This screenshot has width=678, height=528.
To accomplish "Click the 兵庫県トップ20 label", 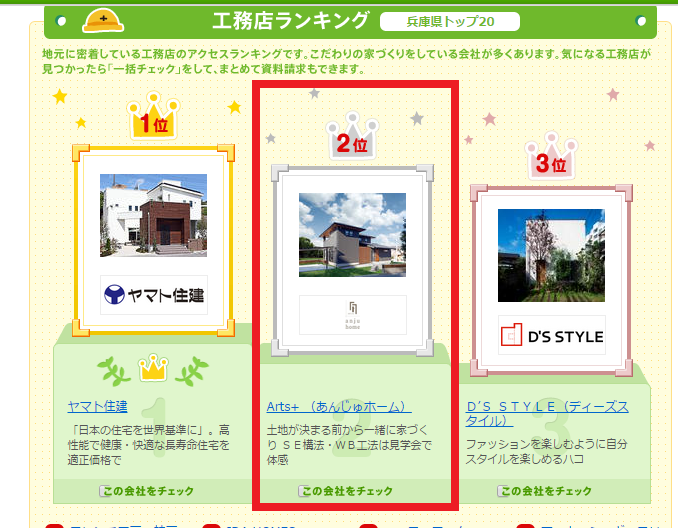I will tap(450, 22).
